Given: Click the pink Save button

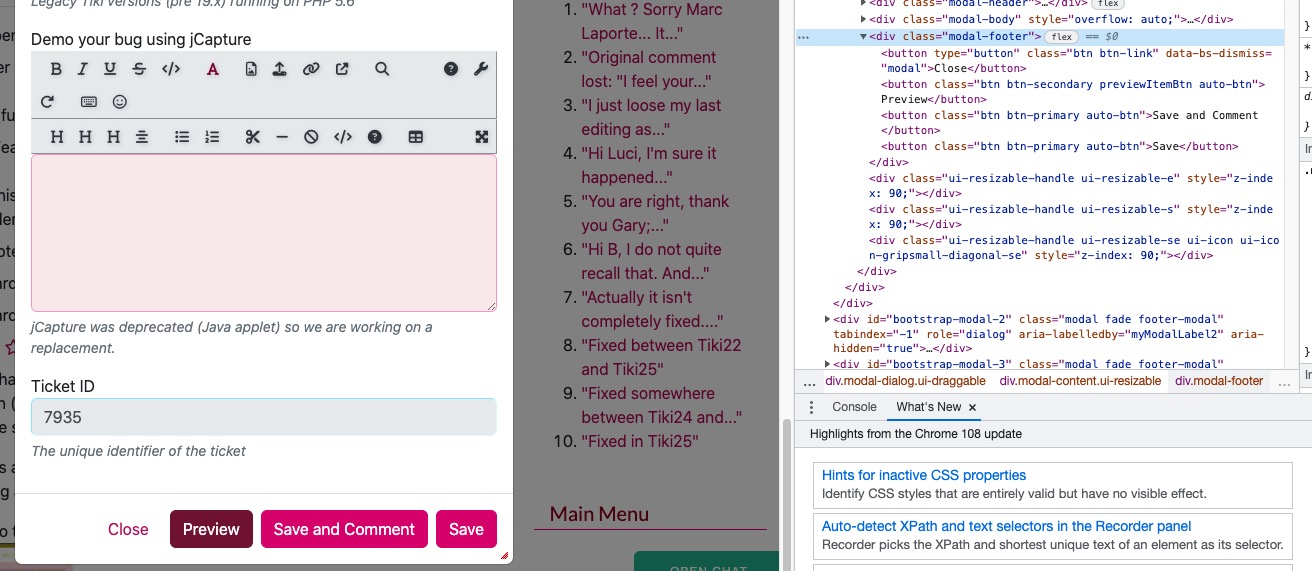Looking at the screenshot, I should point(466,529).
